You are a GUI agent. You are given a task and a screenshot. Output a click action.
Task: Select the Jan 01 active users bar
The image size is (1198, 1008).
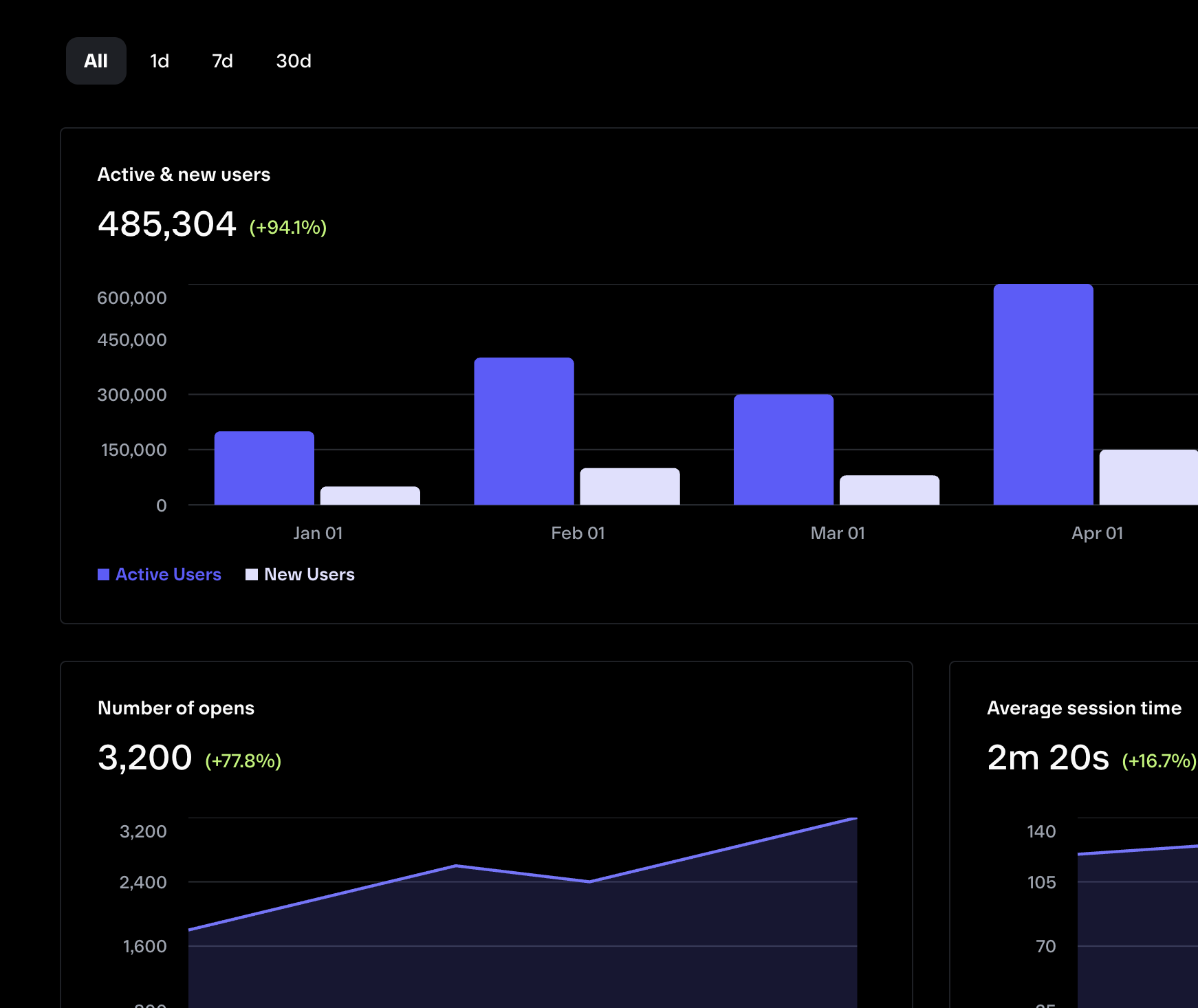coord(264,468)
